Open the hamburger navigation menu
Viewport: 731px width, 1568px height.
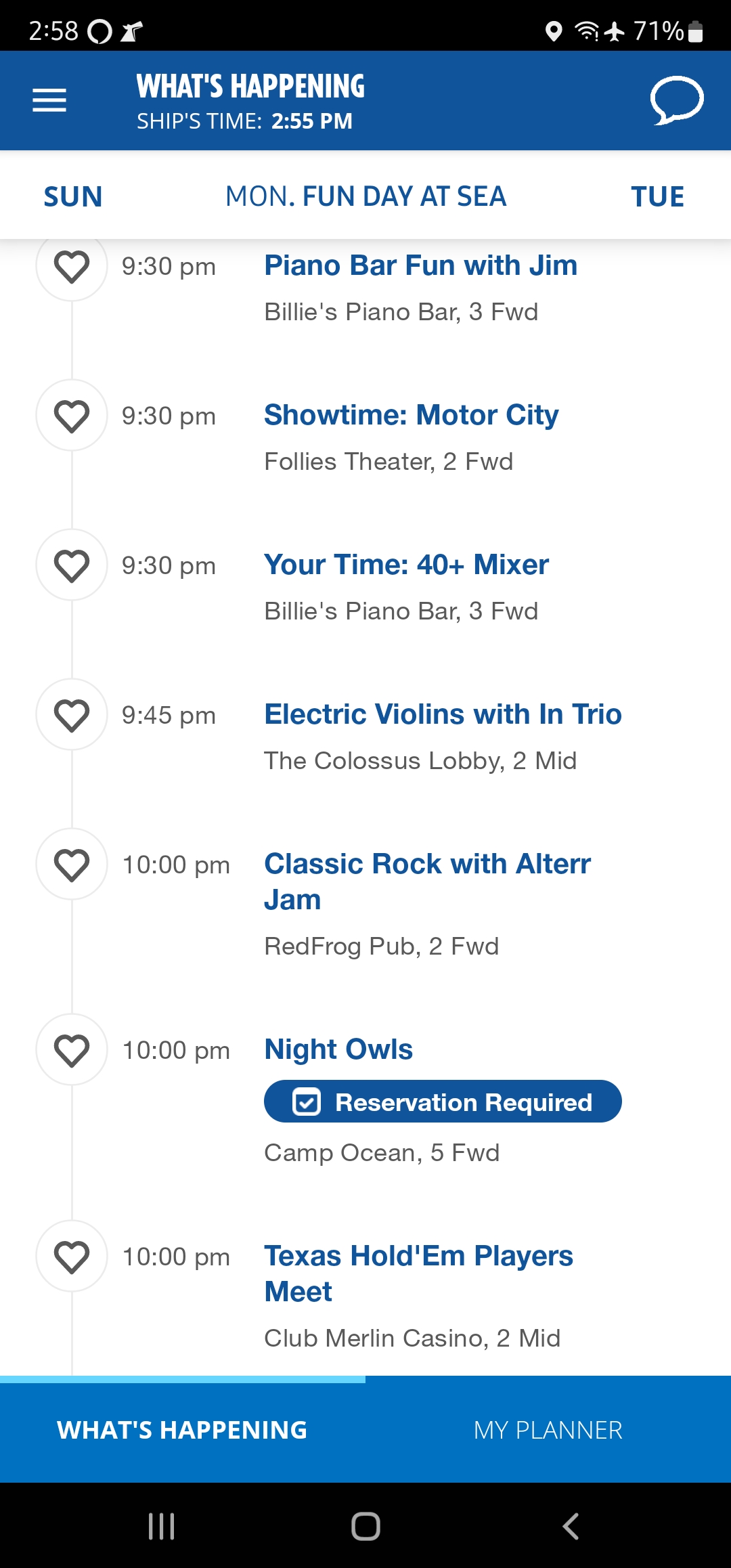tap(49, 100)
